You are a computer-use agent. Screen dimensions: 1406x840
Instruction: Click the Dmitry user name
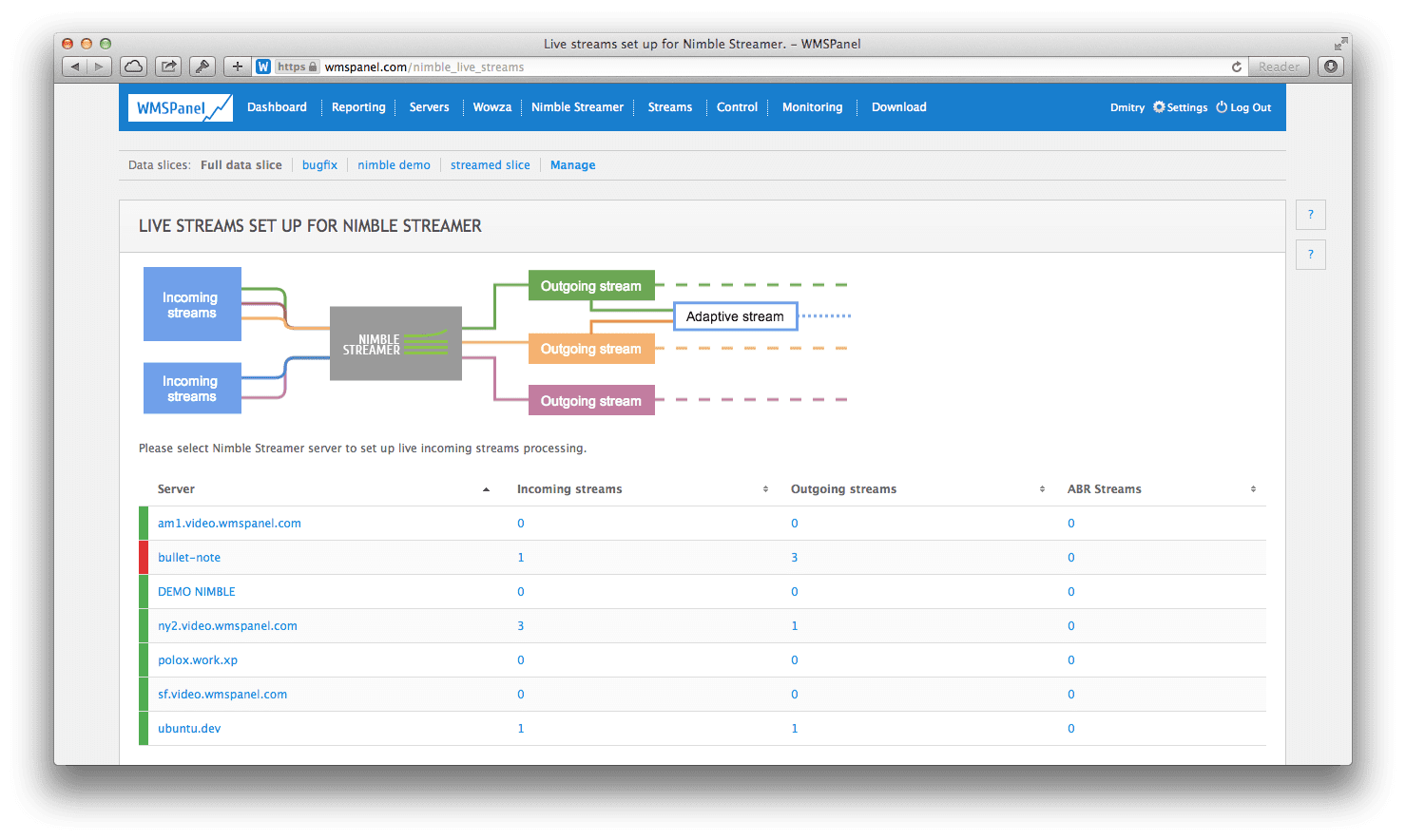[x=1127, y=107]
